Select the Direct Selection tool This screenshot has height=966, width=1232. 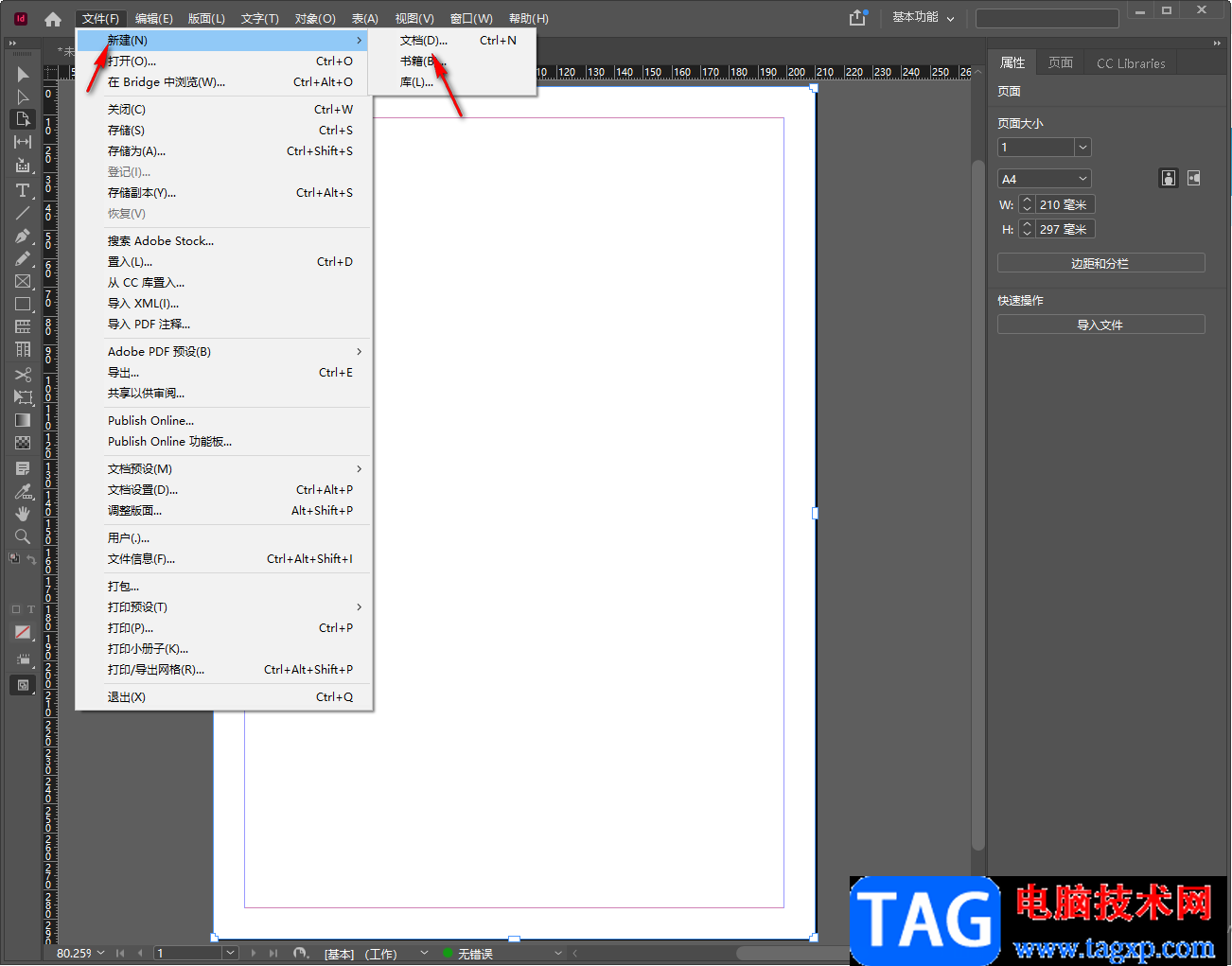[x=23, y=97]
